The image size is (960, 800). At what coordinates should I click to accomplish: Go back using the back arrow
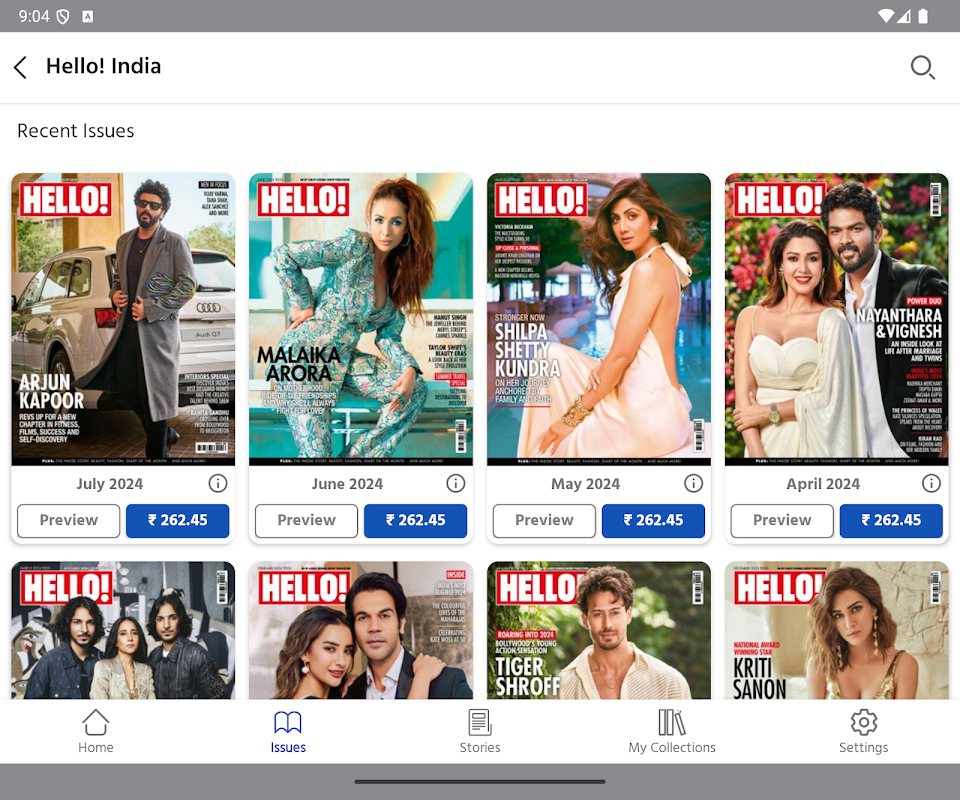pyautogui.click(x=20, y=67)
